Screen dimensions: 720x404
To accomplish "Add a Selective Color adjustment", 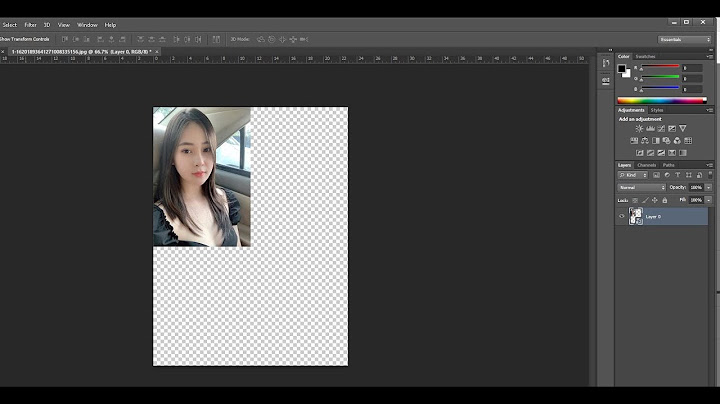I will (672, 153).
